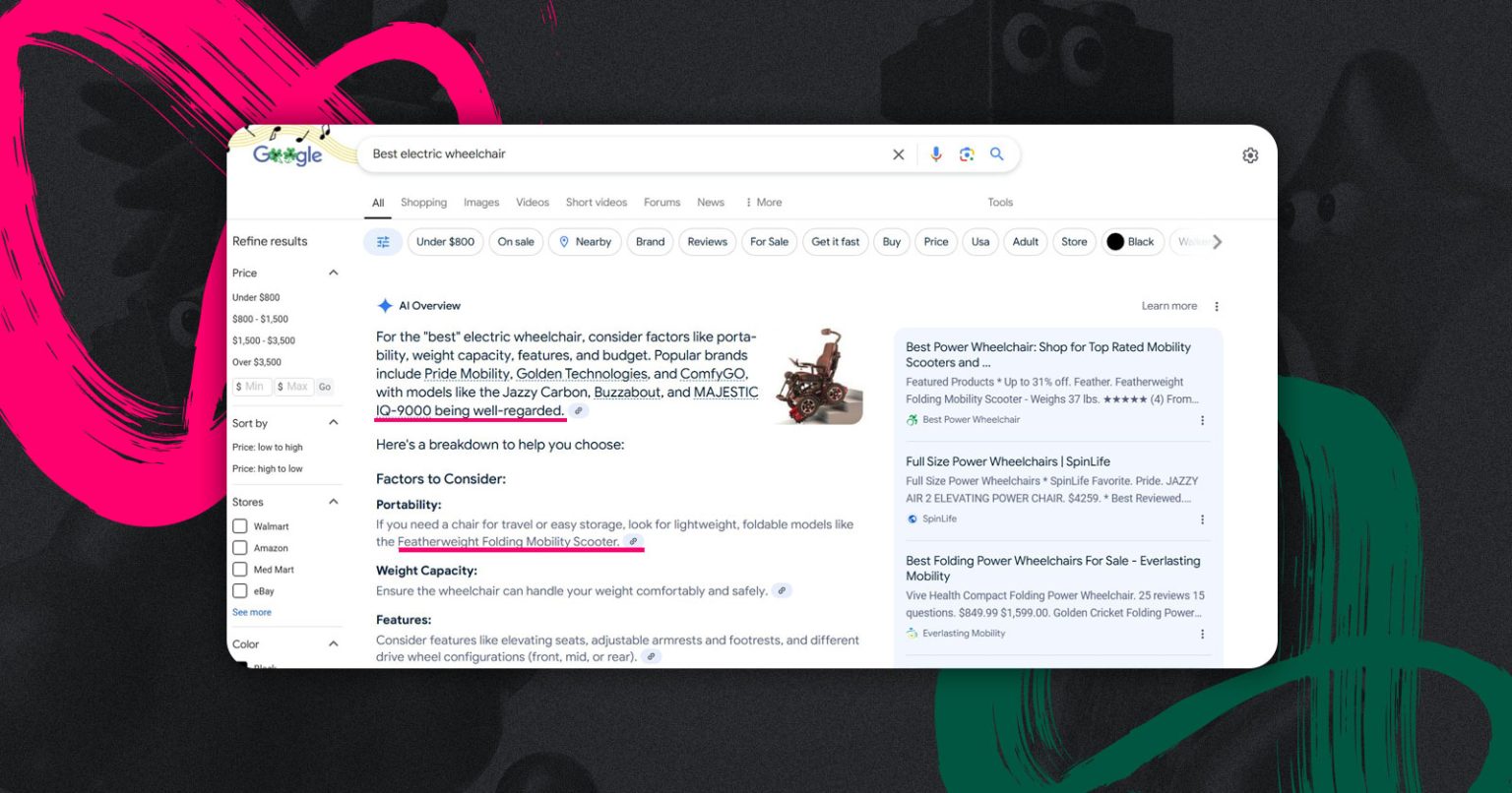Viewport: 1512px width, 793px height.
Task: Click the Go price range button
Action: 325,387
